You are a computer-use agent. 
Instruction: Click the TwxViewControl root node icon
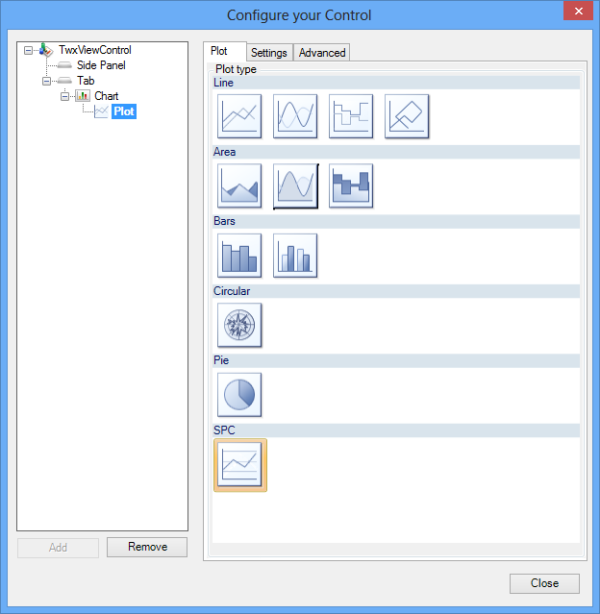[46, 50]
